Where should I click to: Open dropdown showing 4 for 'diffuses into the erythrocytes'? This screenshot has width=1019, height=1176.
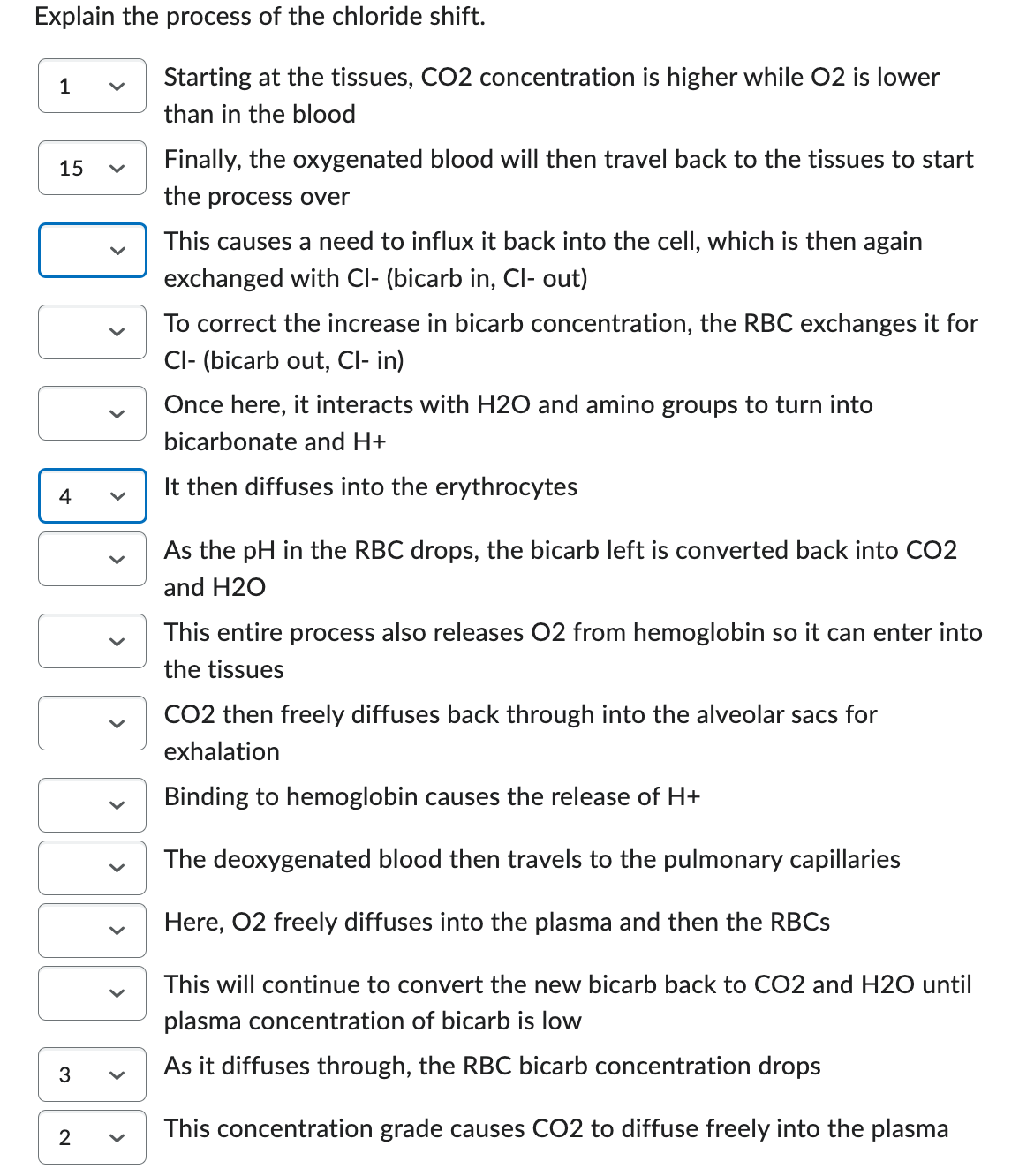92,495
